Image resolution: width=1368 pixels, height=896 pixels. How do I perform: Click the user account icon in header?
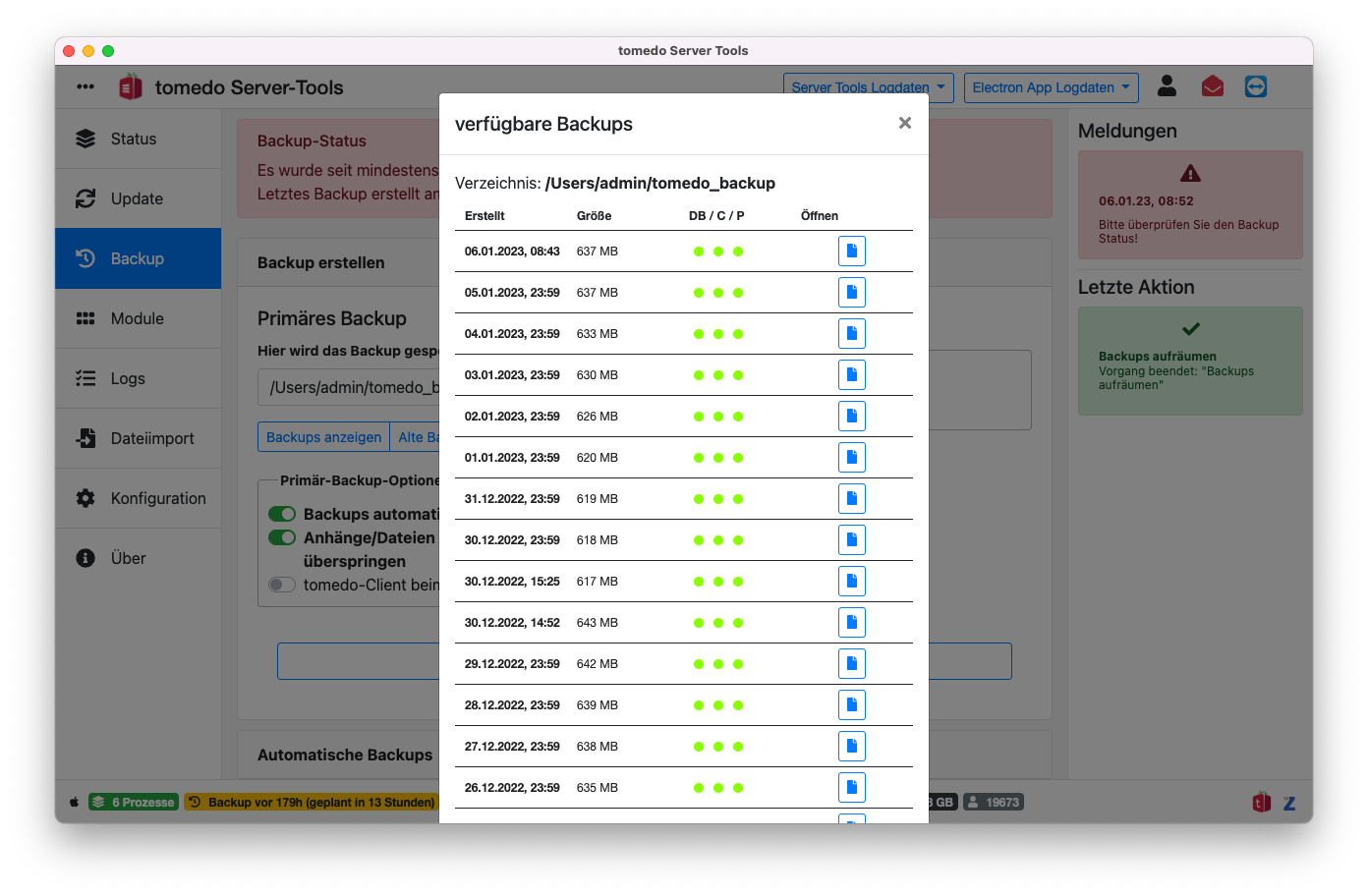(x=1167, y=86)
